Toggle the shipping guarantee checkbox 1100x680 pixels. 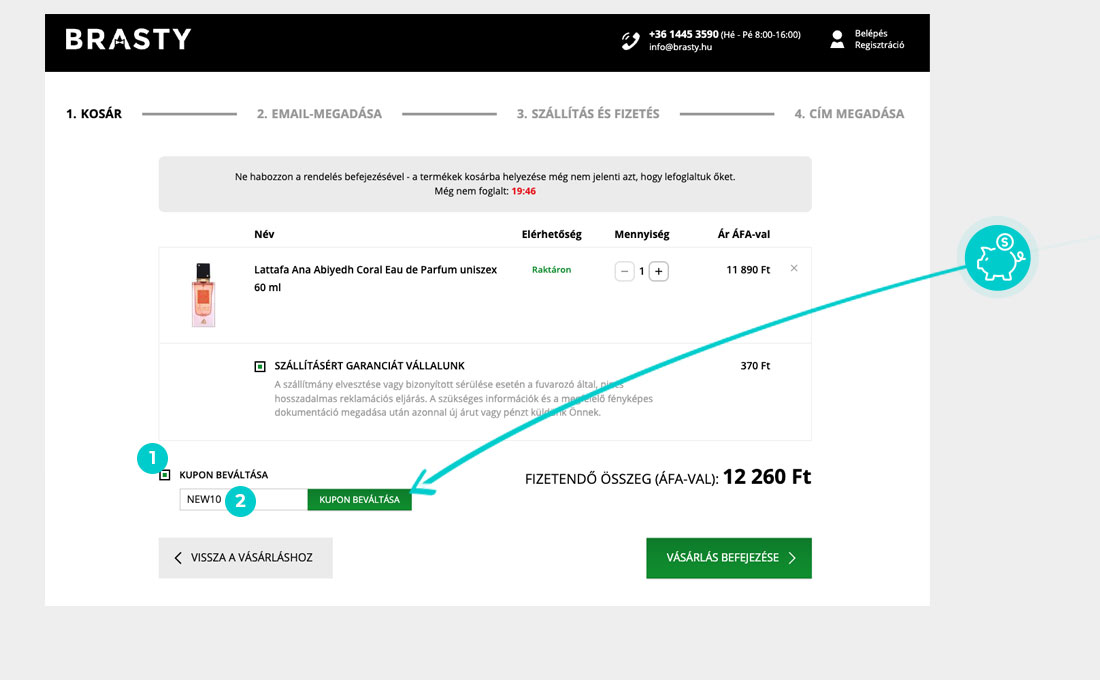tap(260, 367)
